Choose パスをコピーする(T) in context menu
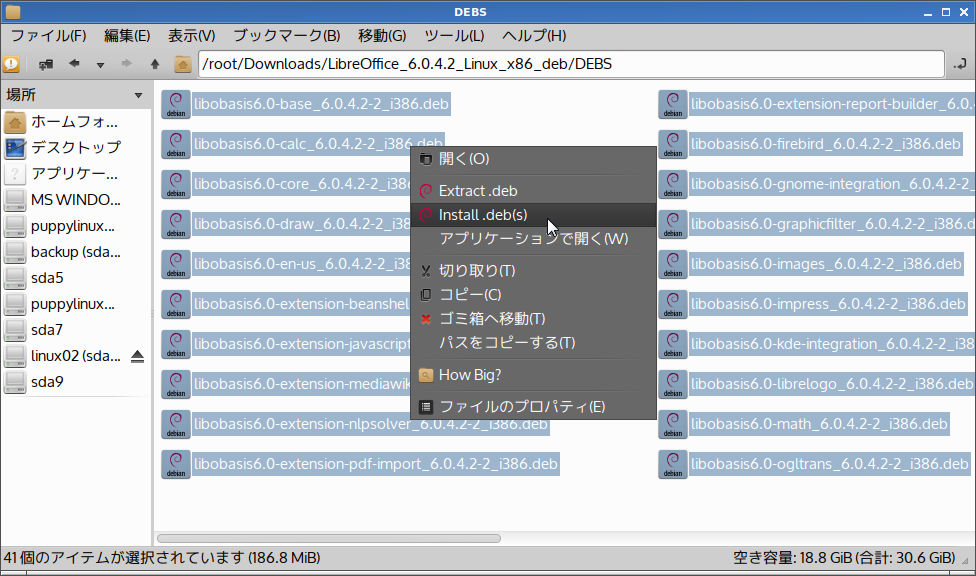Viewport: 976px width, 576px height. pyautogui.click(x=533, y=342)
